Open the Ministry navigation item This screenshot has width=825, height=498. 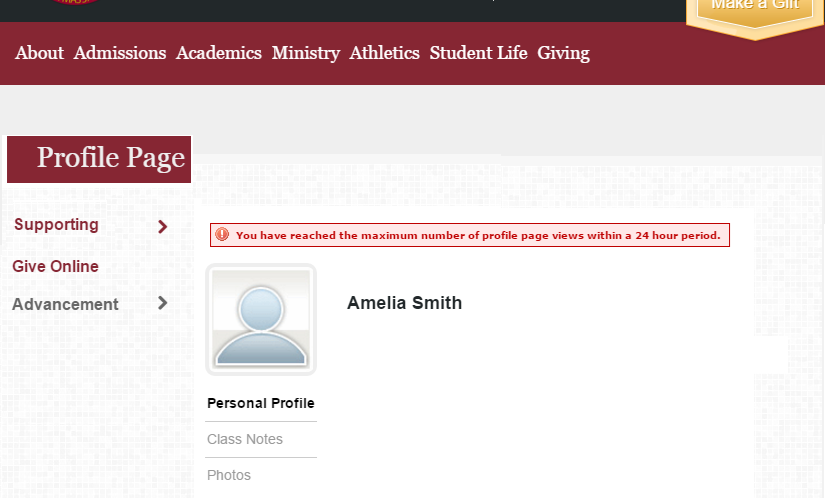pyautogui.click(x=306, y=53)
